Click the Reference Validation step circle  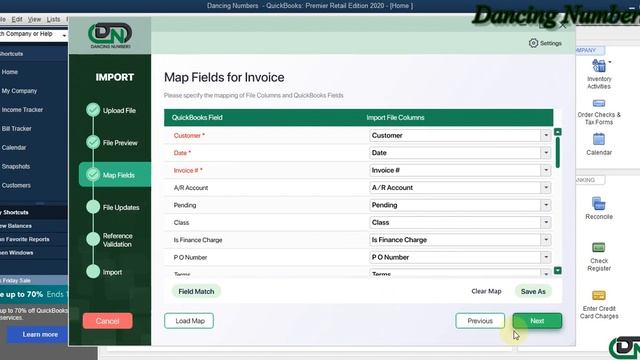pyautogui.click(x=93, y=239)
